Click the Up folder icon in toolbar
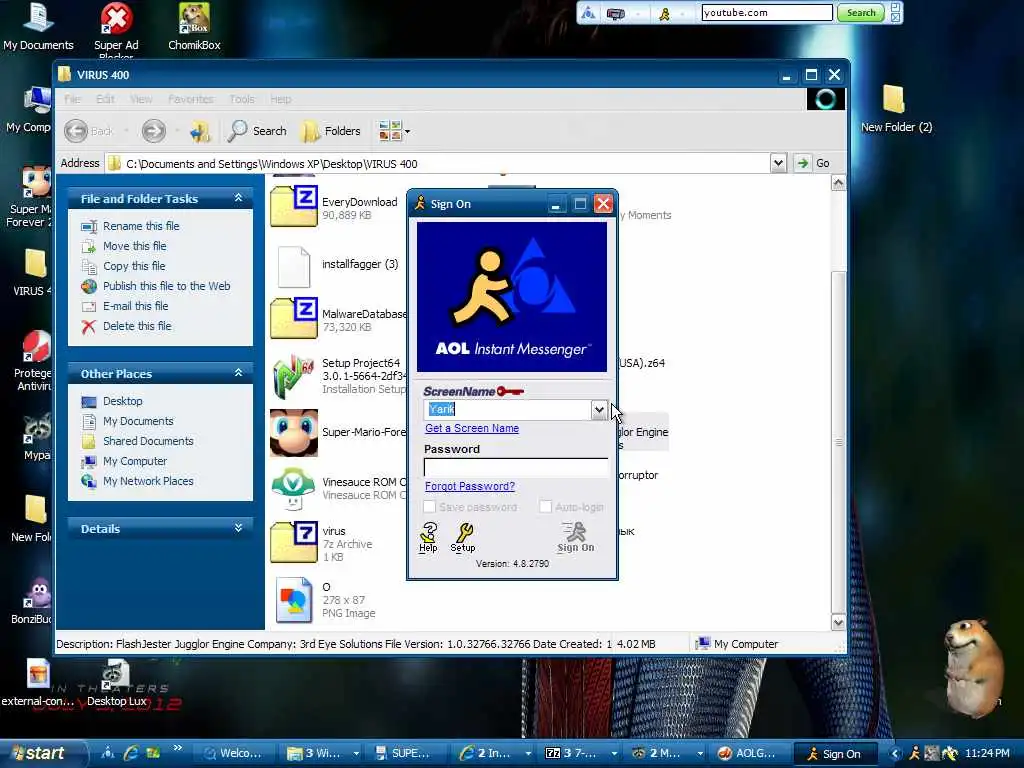The width and height of the screenshot is (1024, 768). 200,131
